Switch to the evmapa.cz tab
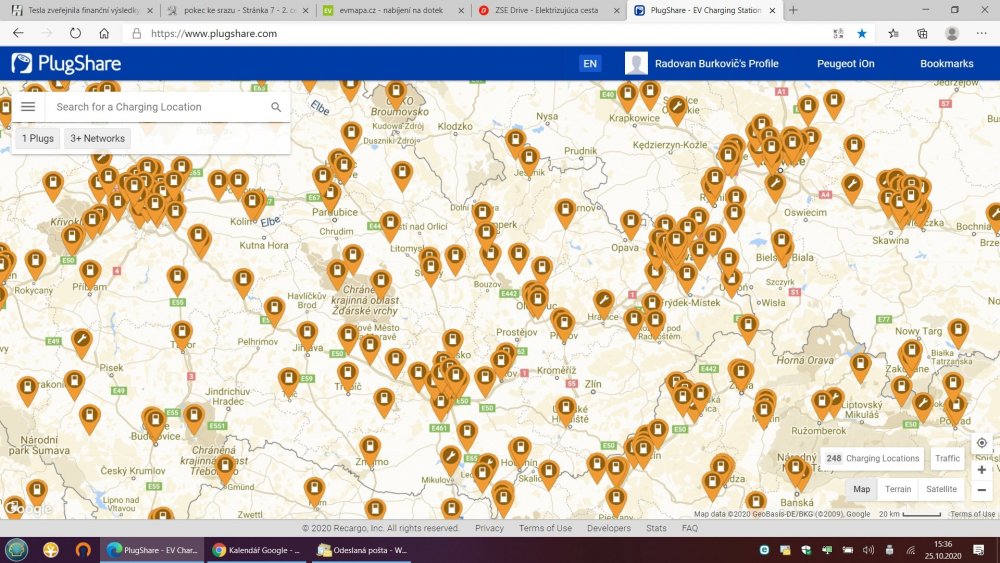 pos(392,10)
